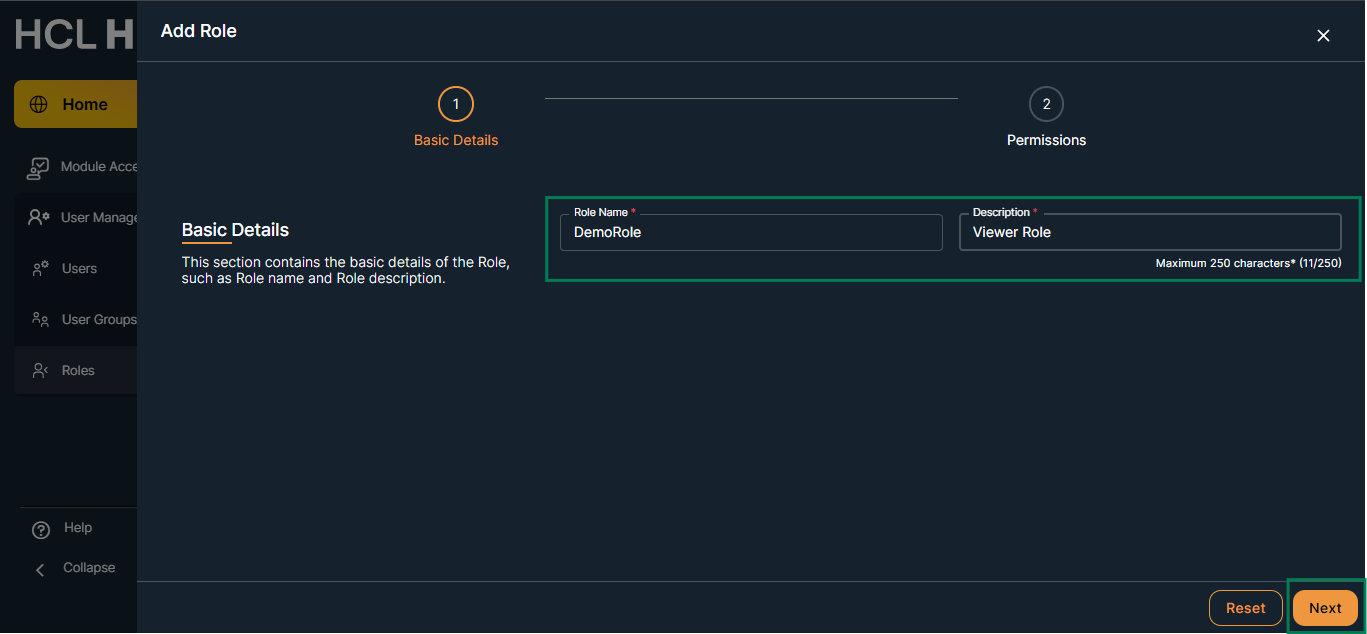
Task: Click the Home globe icon
Action: 39,104
